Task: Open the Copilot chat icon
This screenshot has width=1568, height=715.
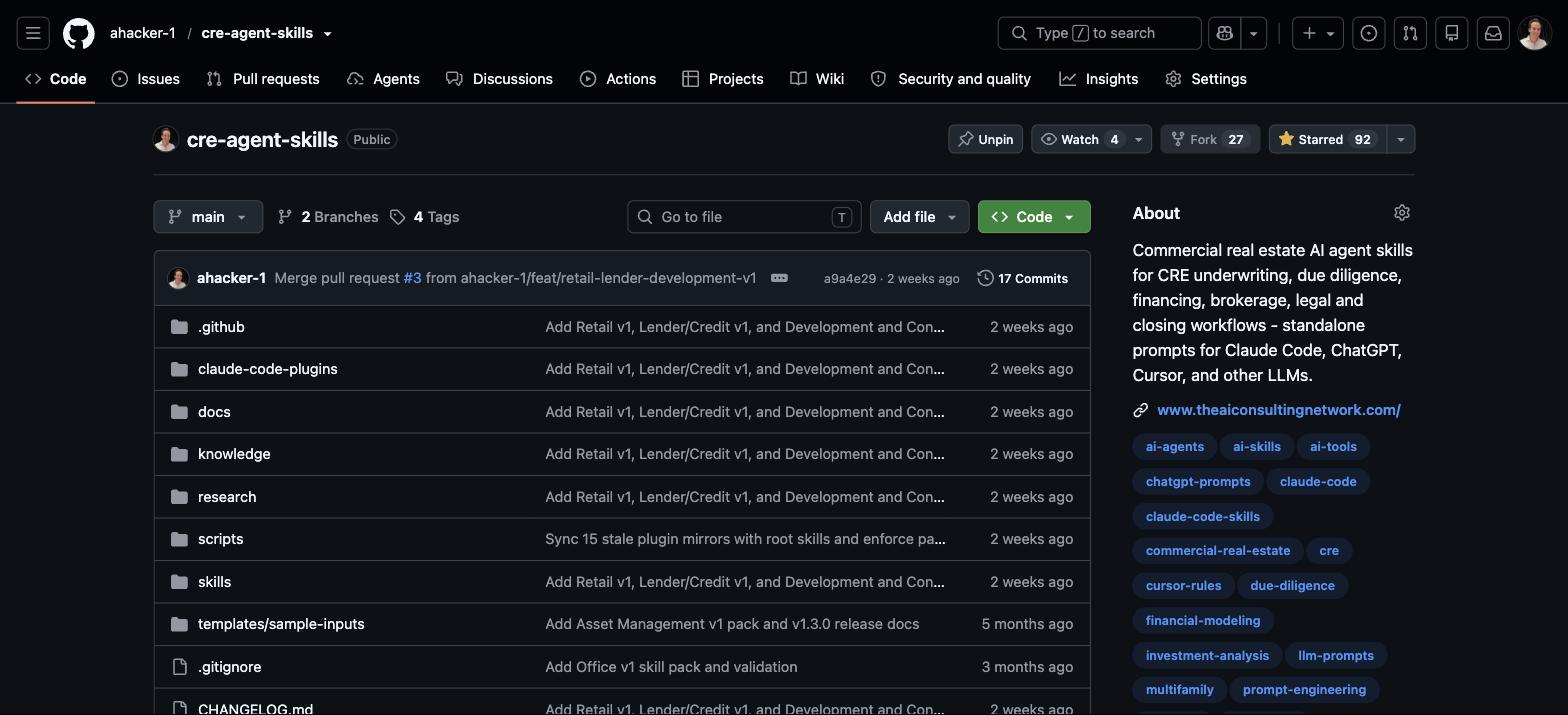Action: [x=1225, y=33]
